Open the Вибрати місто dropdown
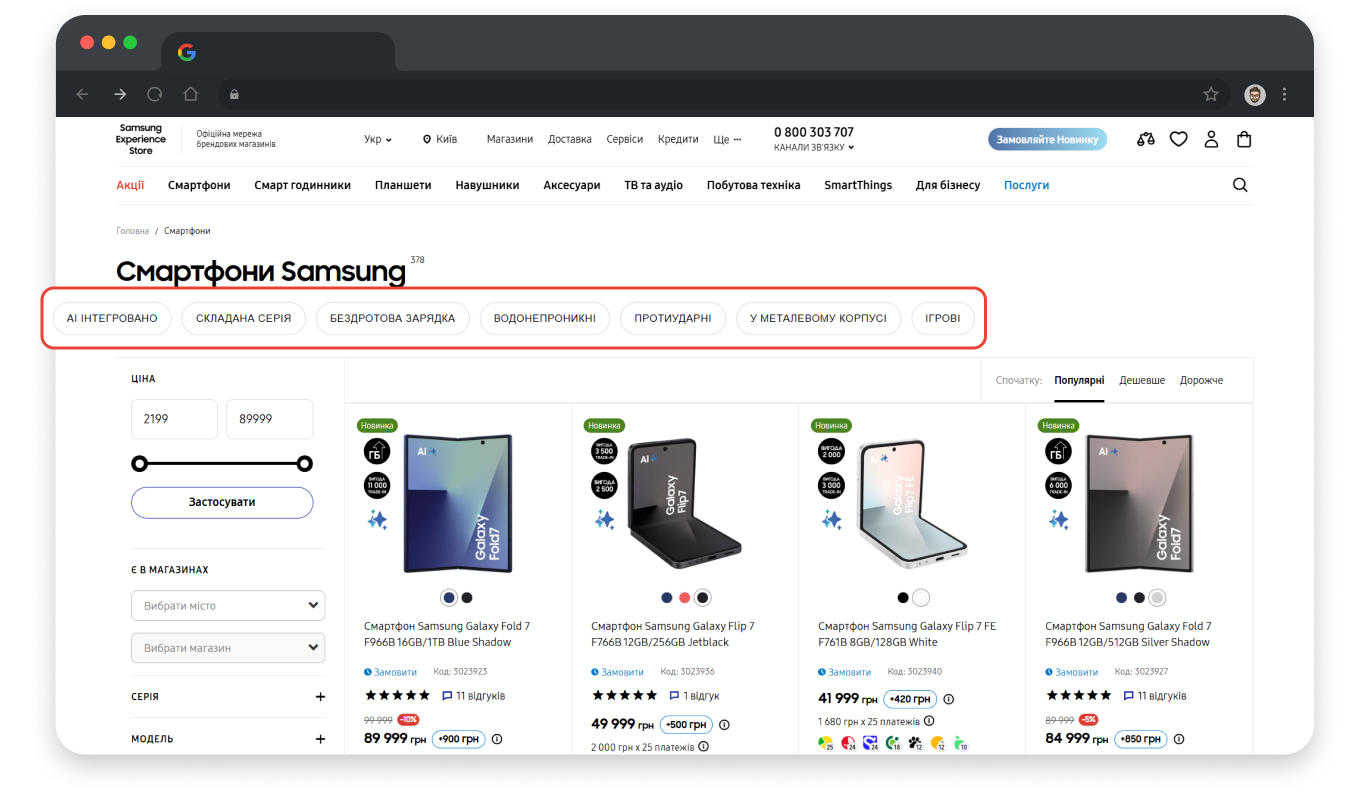The width and height of the screenshot is (1368, 798). (x=228, y=605)
